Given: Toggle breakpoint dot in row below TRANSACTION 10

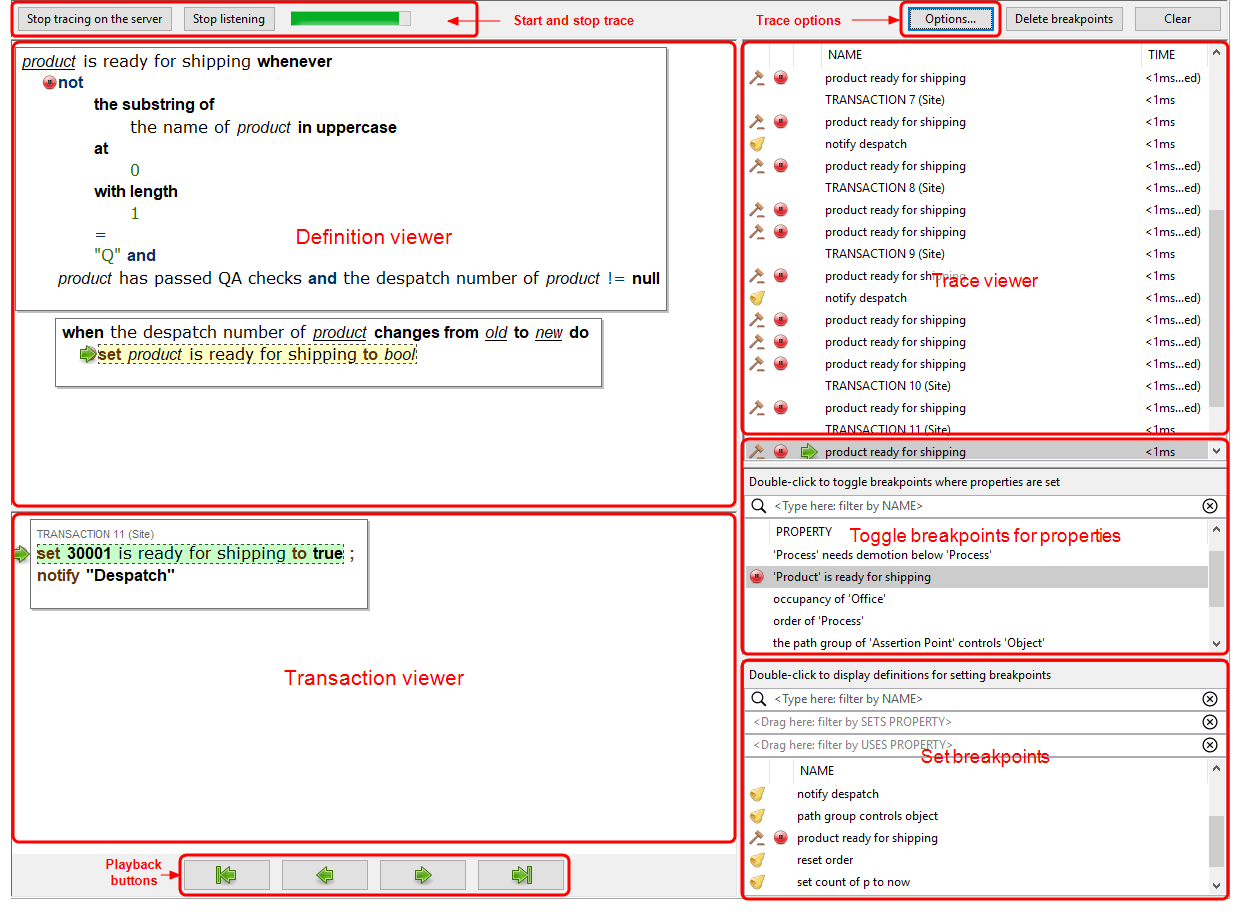Looking at the screenshot, I should tap(781, 408).
